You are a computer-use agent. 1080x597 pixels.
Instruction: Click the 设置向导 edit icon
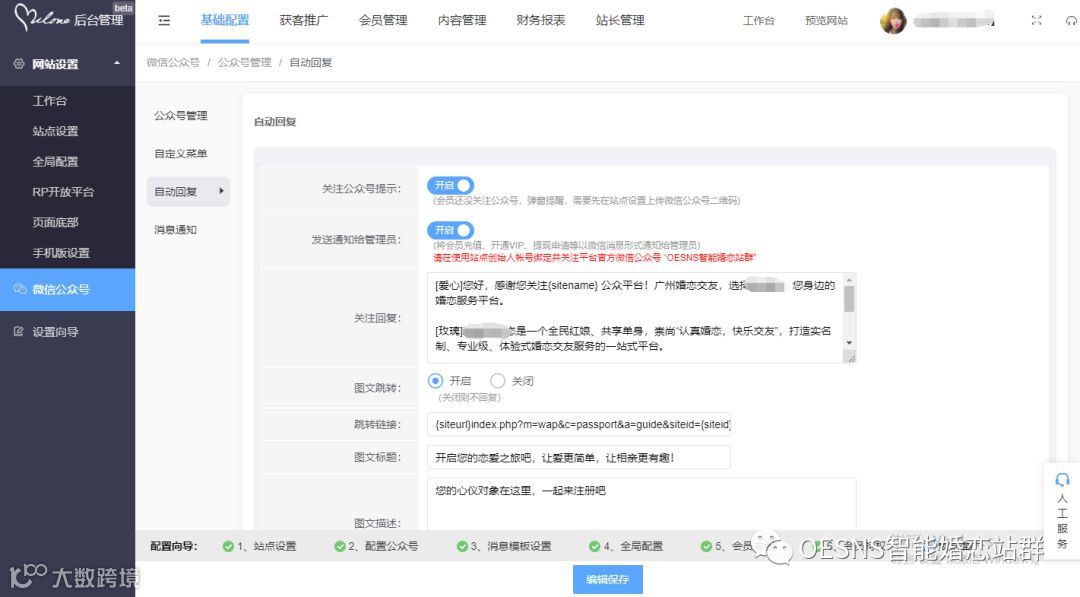[x=19, y=331]
